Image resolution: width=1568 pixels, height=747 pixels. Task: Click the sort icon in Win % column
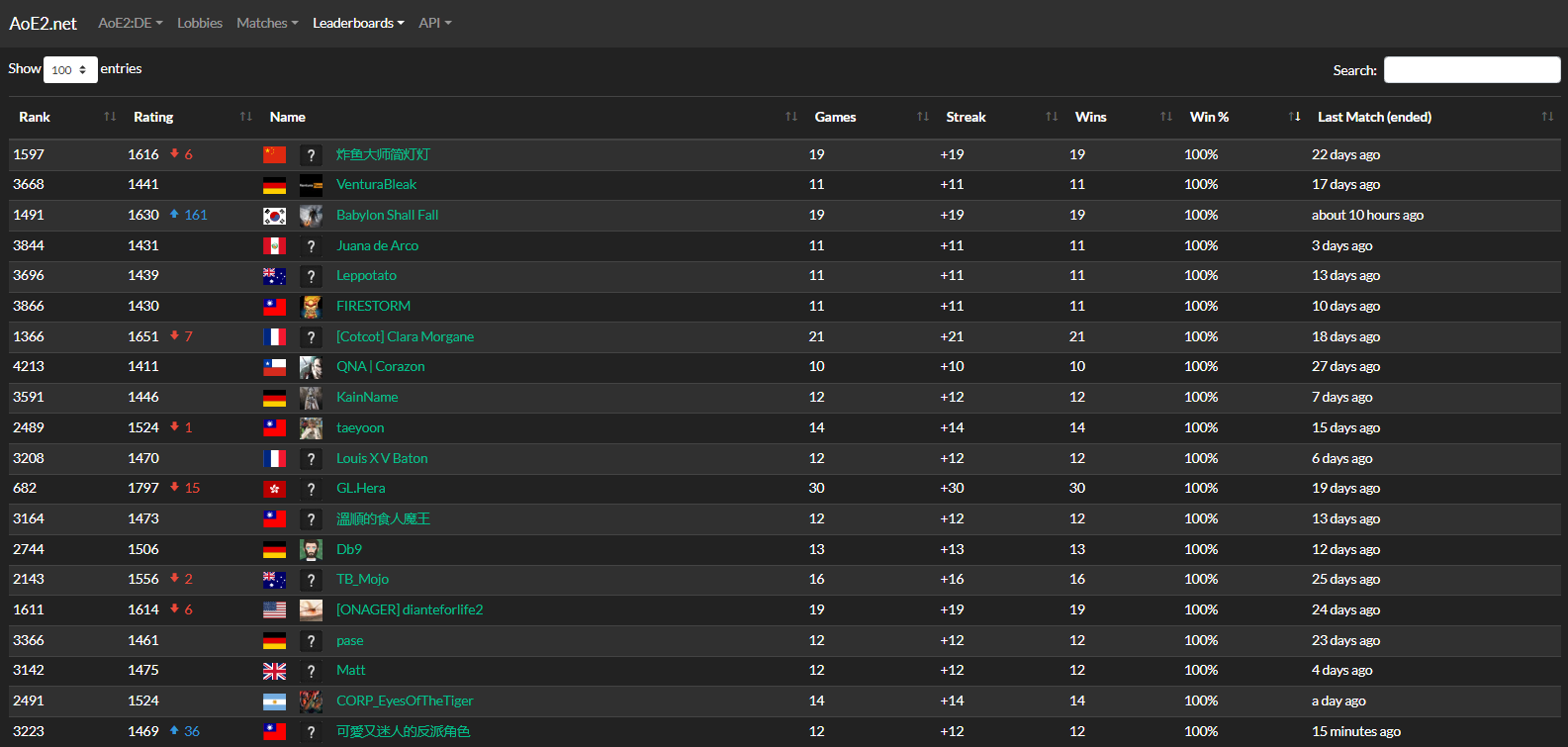point(1294,117)
